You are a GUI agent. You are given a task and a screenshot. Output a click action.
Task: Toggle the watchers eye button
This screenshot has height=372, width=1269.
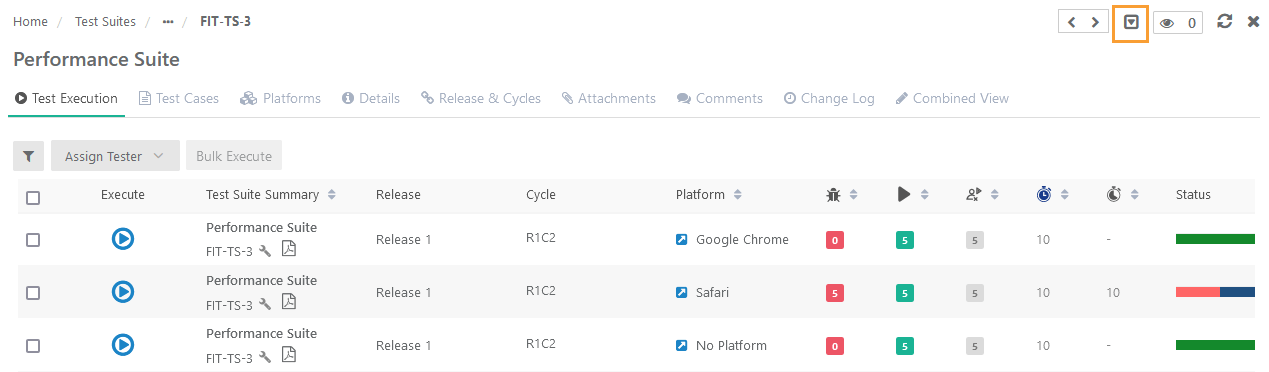click(1178, 23)
